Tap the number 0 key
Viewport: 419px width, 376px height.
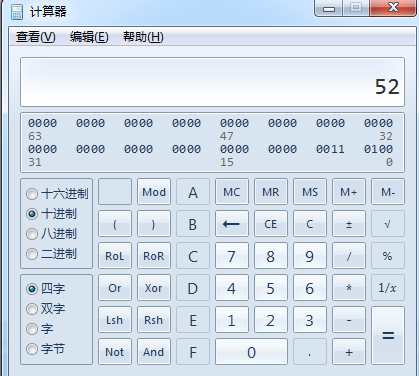coord(251,352)
